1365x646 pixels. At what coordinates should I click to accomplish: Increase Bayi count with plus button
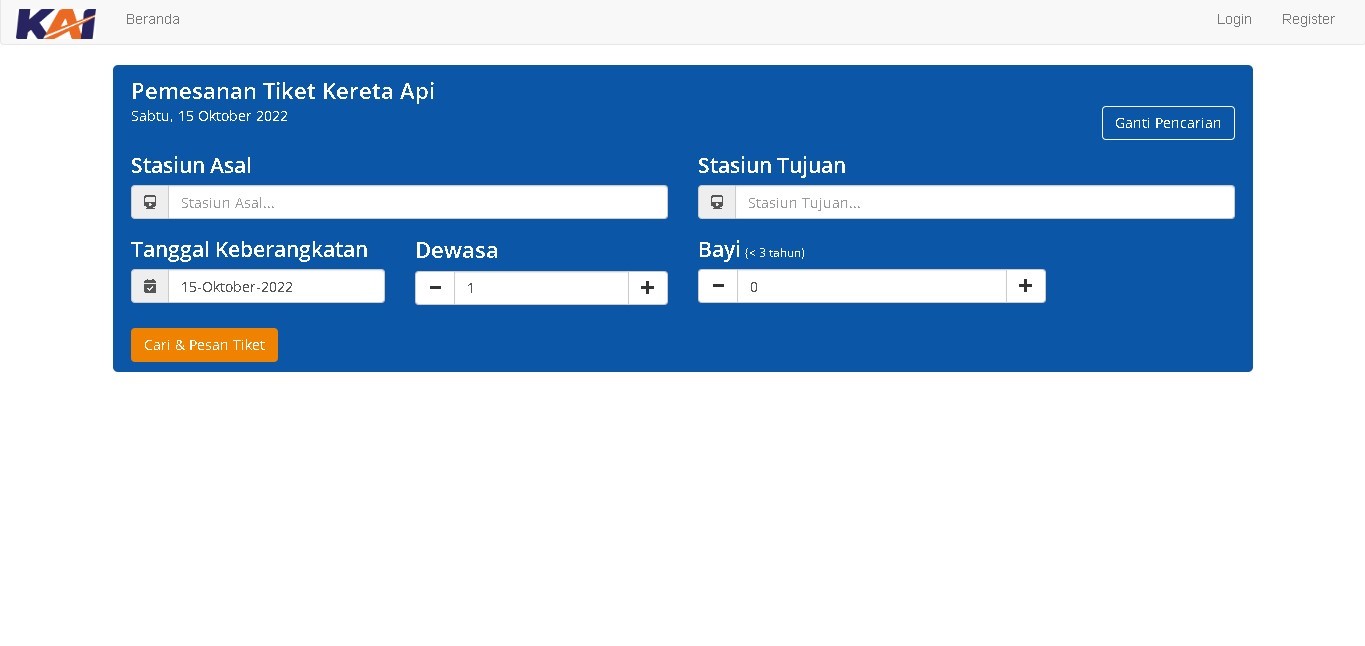(x=1025, y=286)
